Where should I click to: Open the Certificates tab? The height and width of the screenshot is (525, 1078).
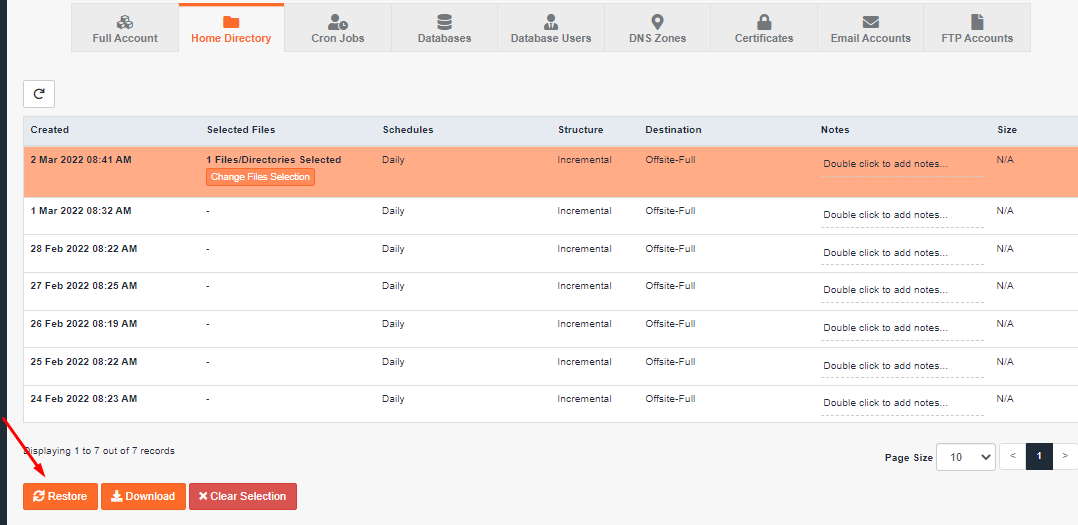(764, 28)
